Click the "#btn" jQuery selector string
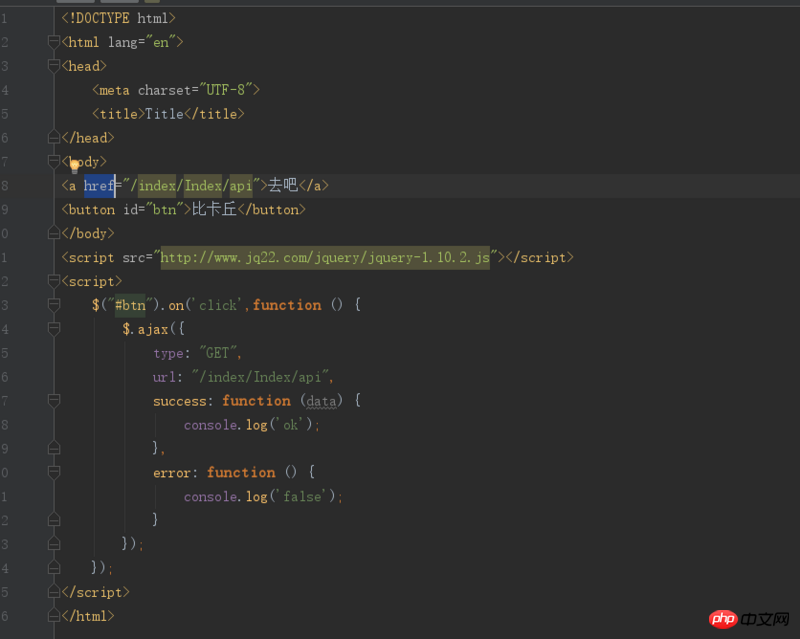The image size is (800, 639). coord(130,305)
